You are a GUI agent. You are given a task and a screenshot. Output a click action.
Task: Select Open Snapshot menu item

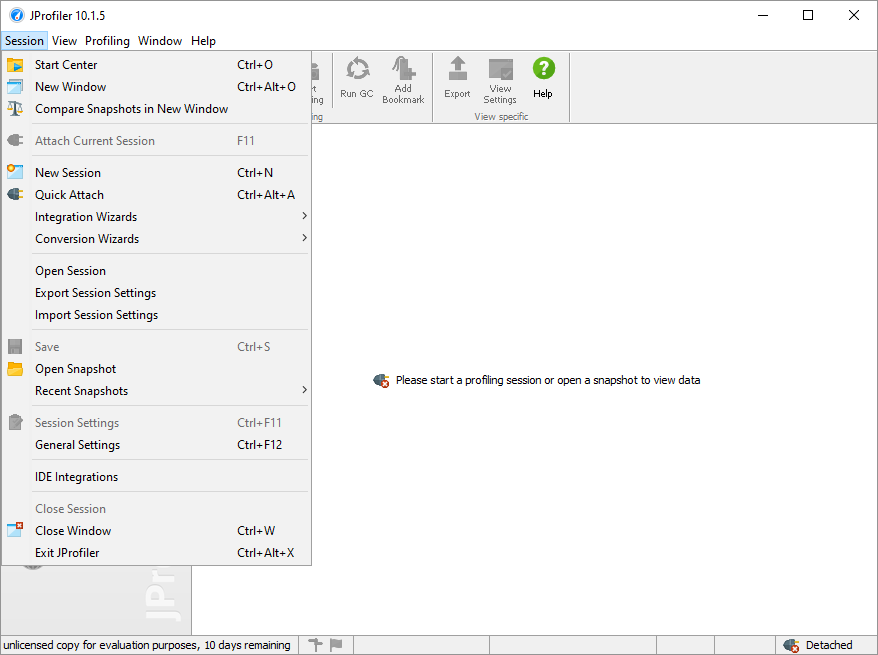click(x=156, y=369)
